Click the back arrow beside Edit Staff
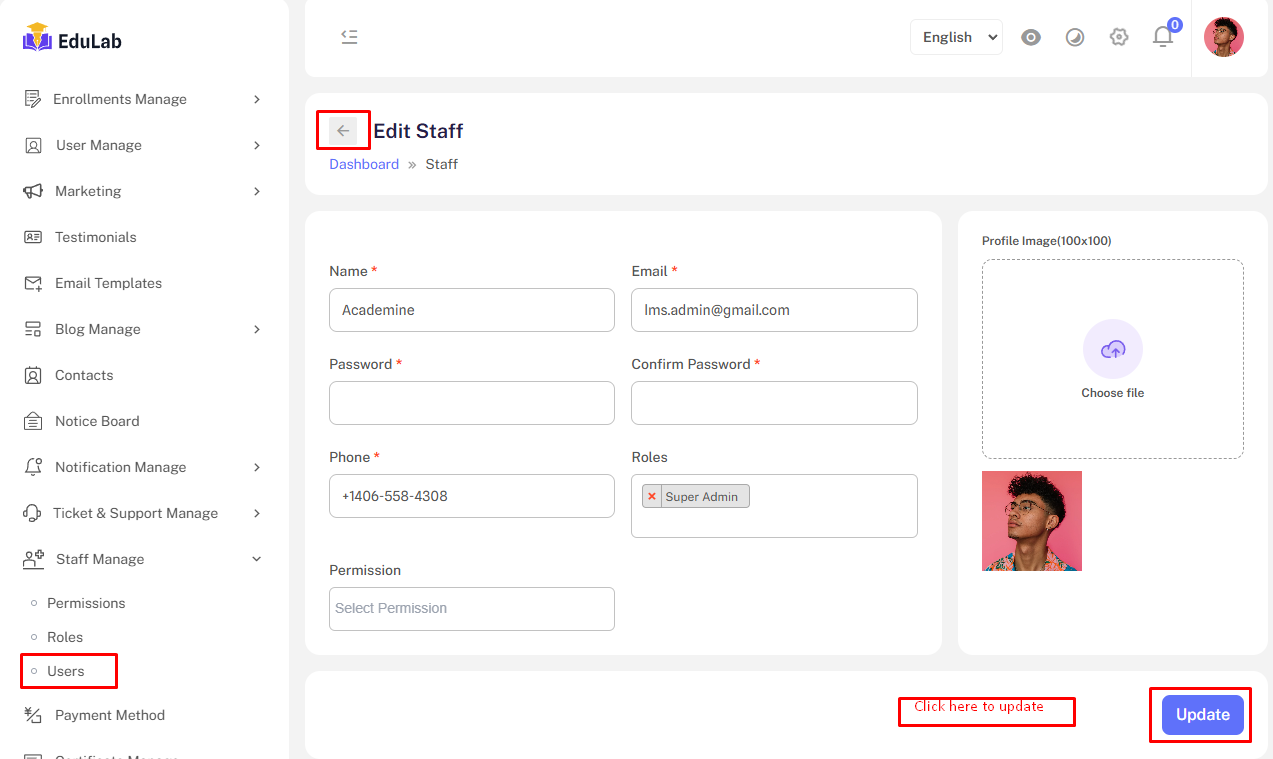 (x=343, y=131)
